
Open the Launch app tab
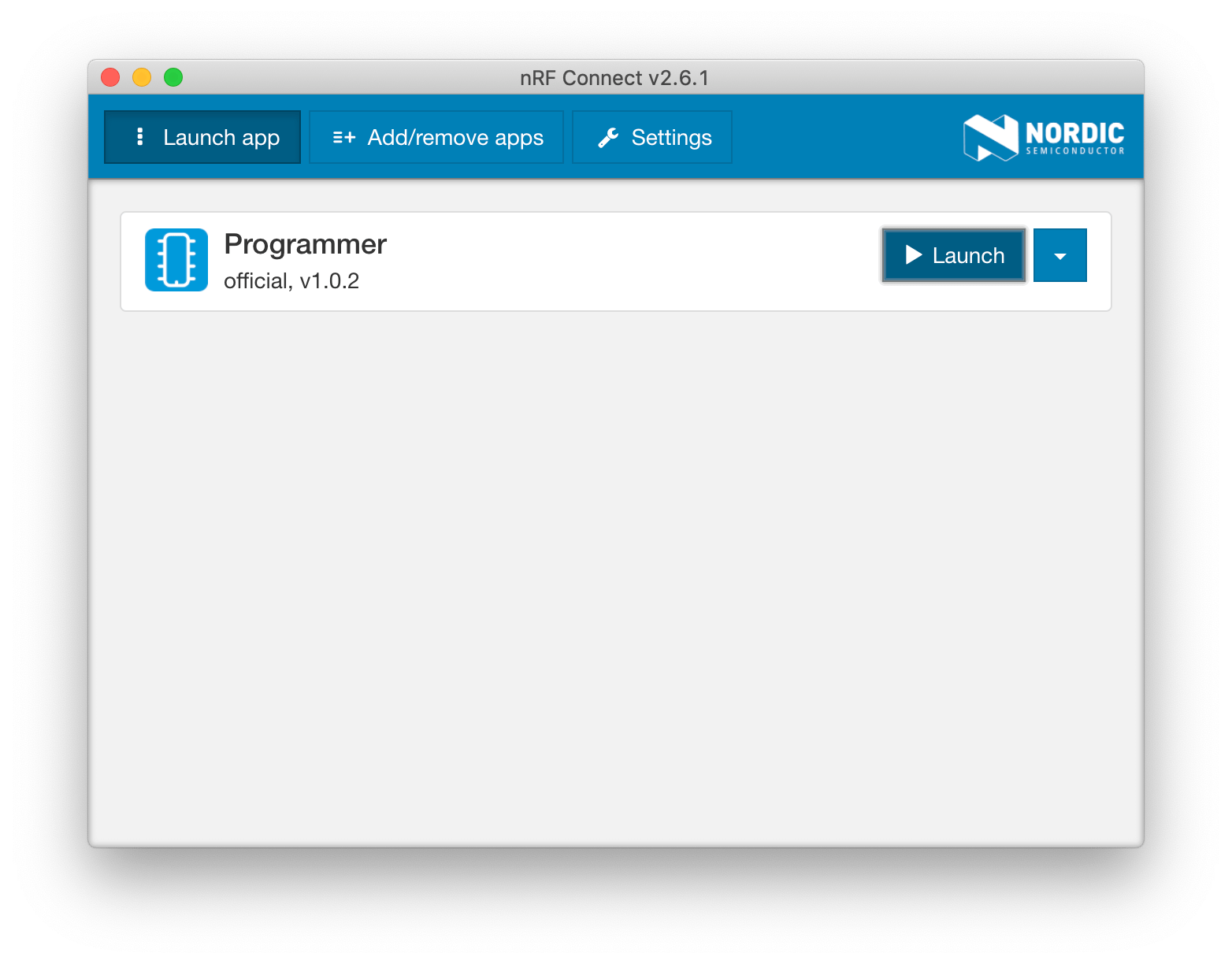click(202, 137)
